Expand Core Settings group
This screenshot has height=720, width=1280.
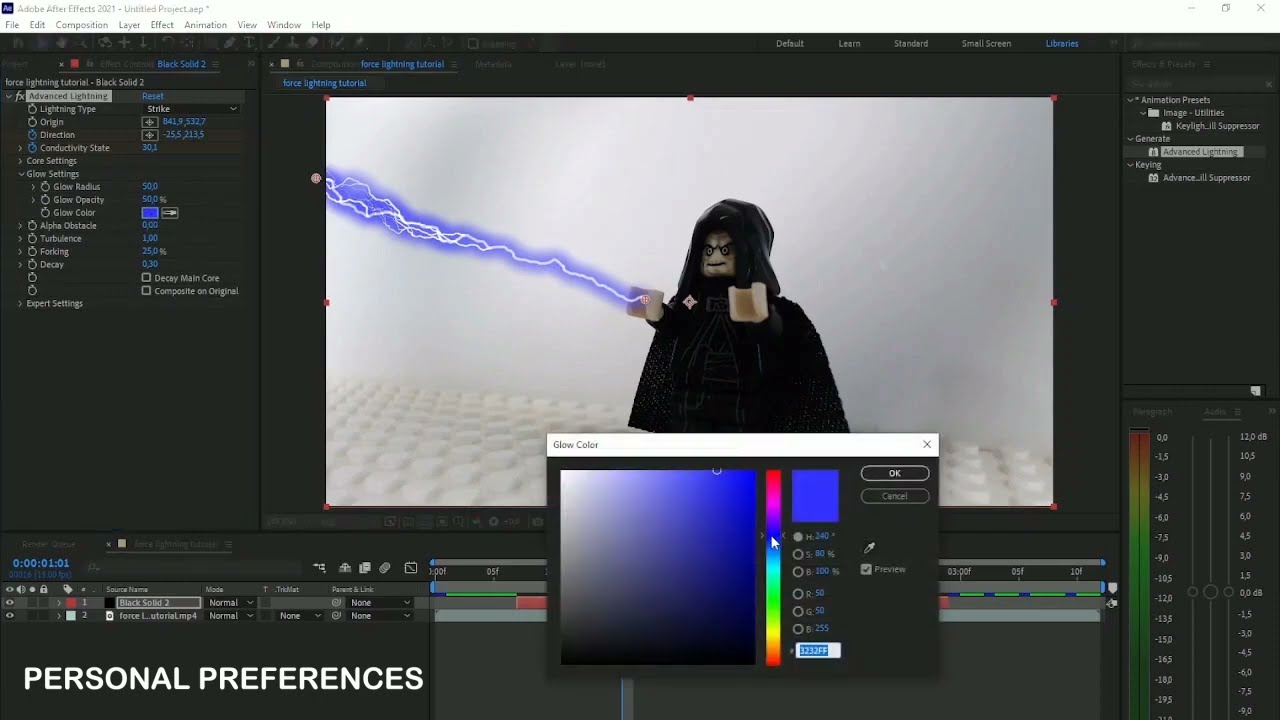point(20,161)
